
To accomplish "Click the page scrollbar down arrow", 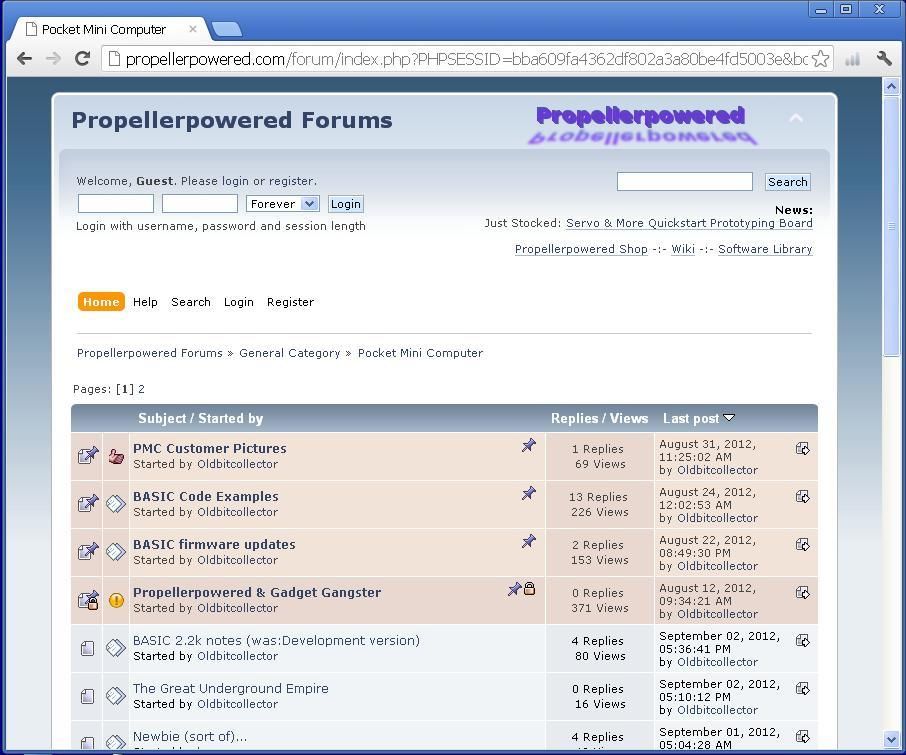I will point(891,739).
